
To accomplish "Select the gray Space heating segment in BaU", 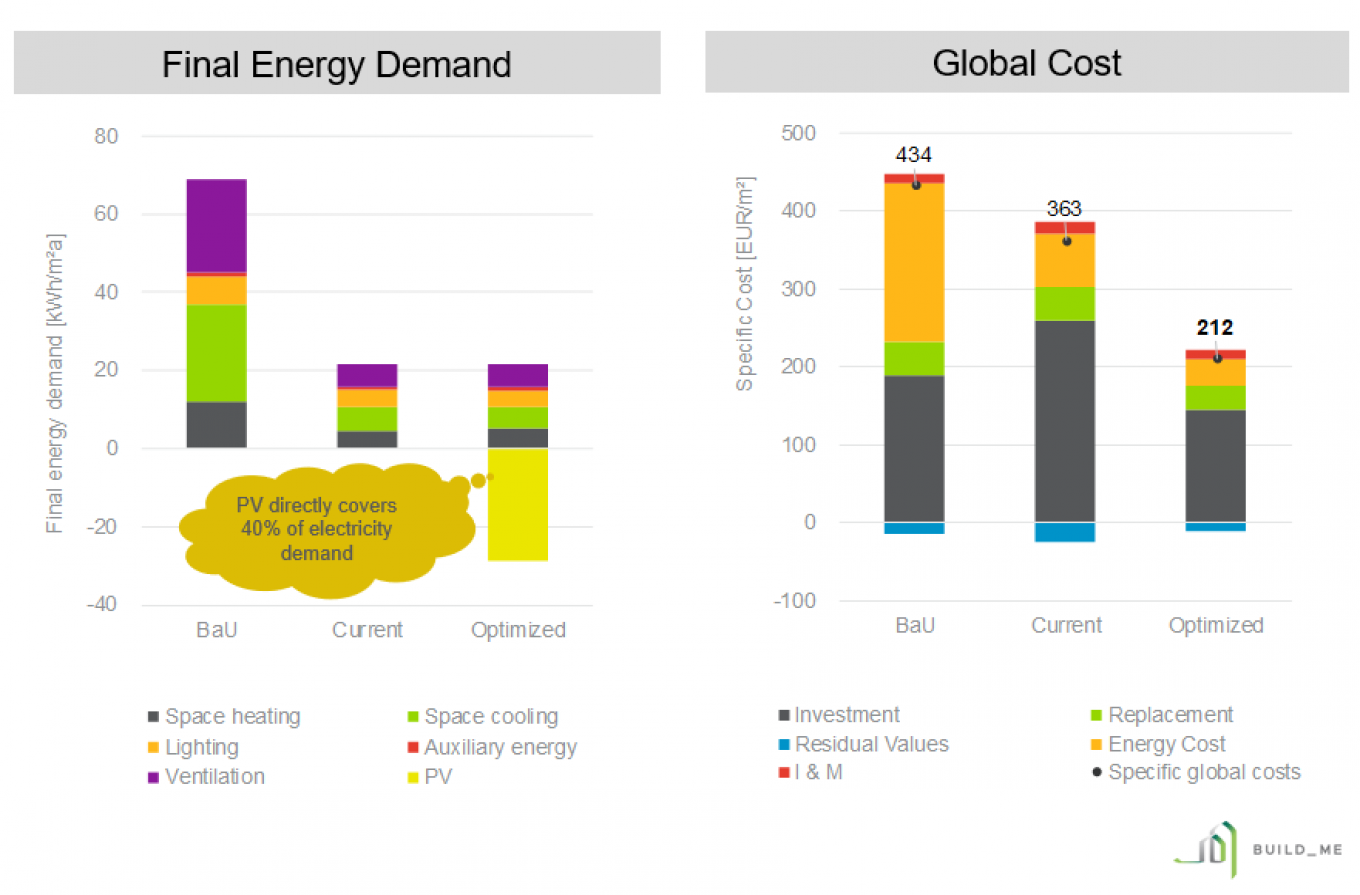I will pos(216,425).
